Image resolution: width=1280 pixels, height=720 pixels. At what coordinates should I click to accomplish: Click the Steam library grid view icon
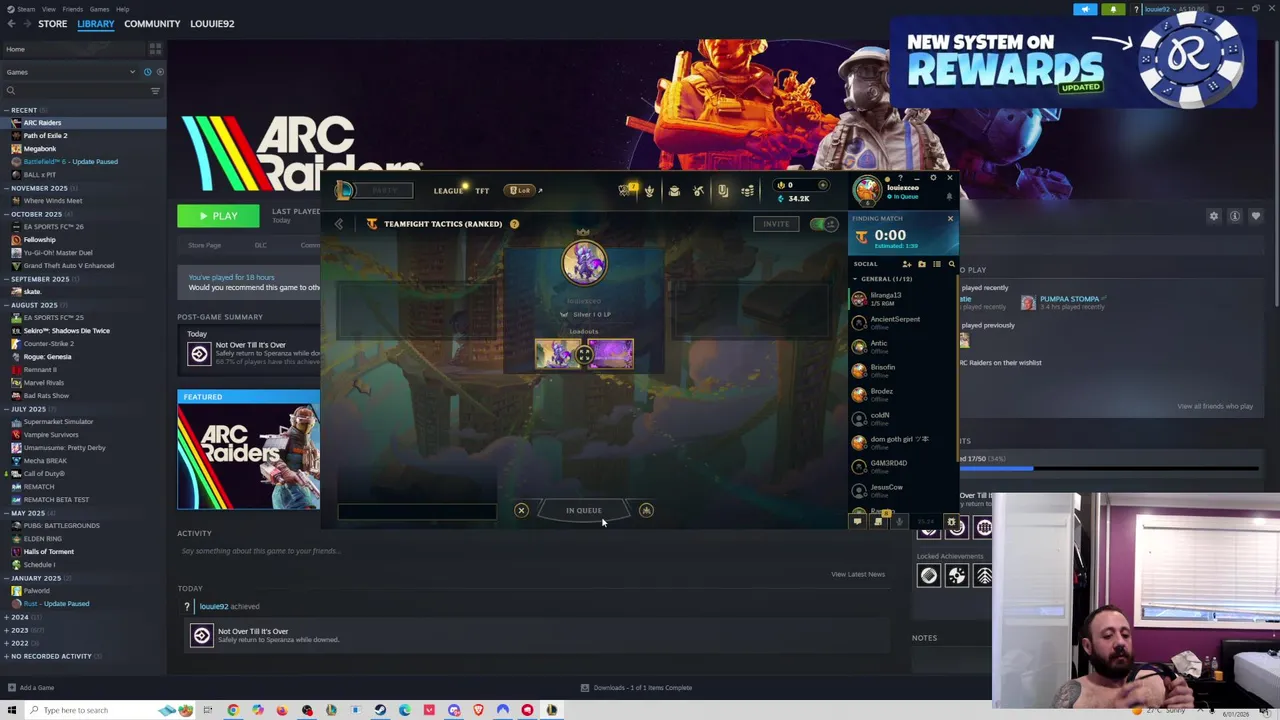[155, 48]
